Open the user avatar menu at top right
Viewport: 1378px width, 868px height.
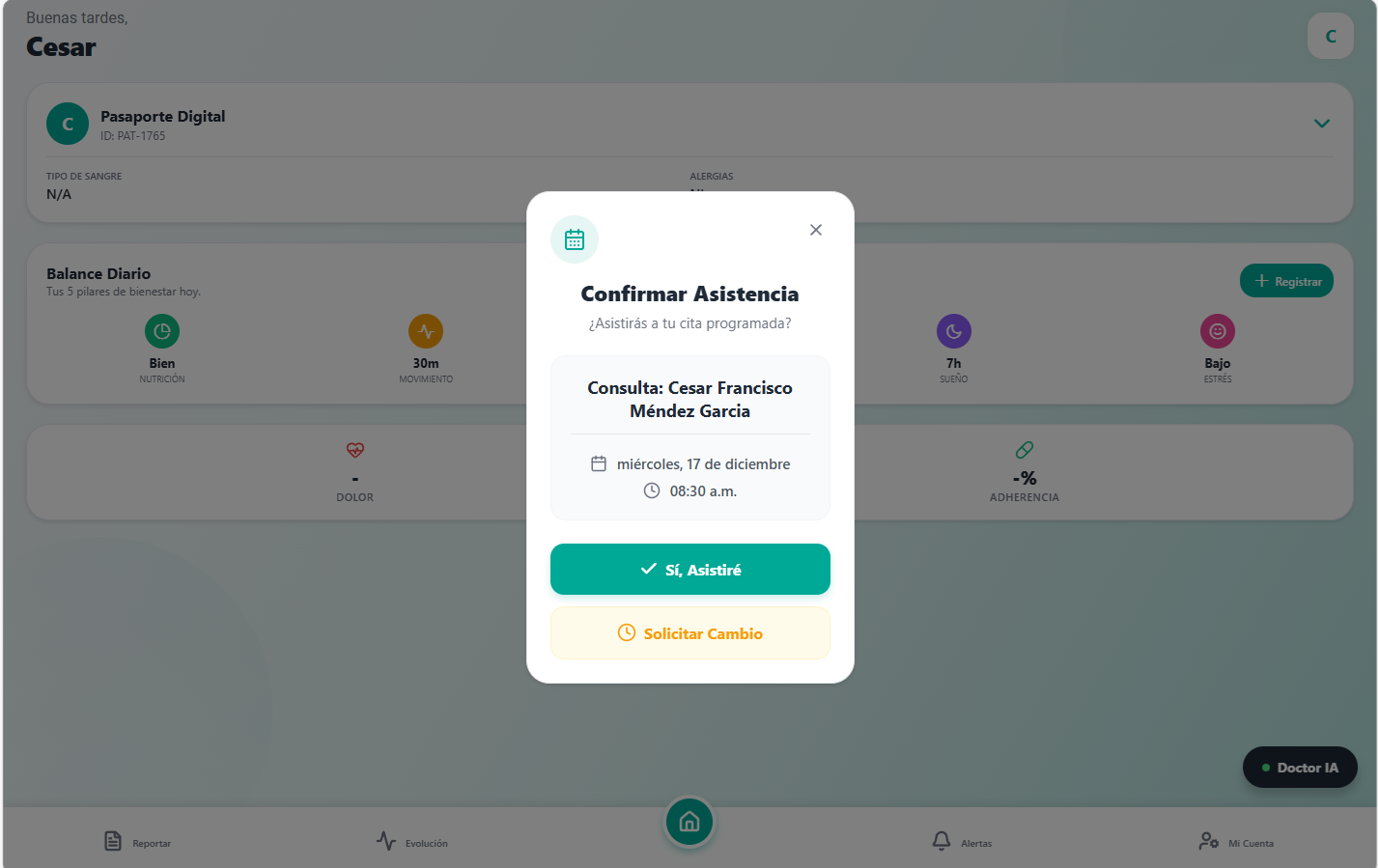[1331, 36]
